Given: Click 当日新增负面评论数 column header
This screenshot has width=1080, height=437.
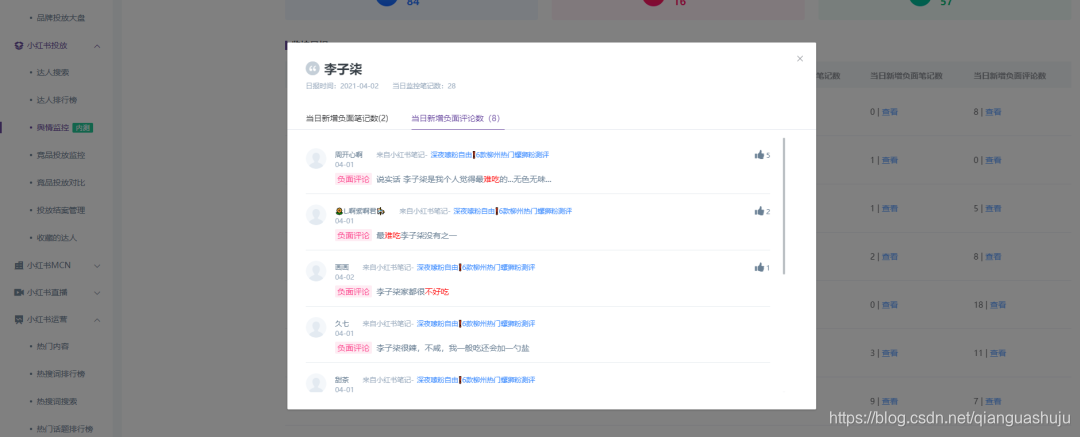Looking at the screenshot, I should [1010, 76].
